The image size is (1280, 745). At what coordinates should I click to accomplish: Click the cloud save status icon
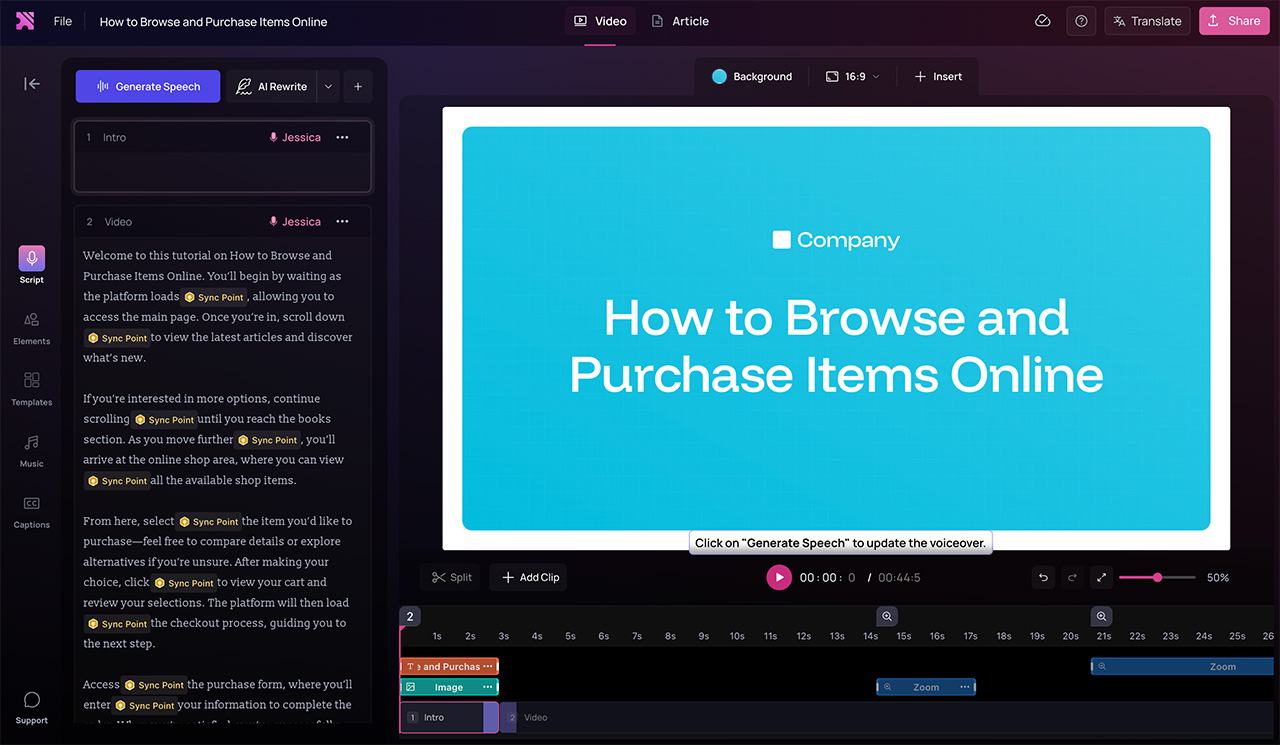(1043, 21)
